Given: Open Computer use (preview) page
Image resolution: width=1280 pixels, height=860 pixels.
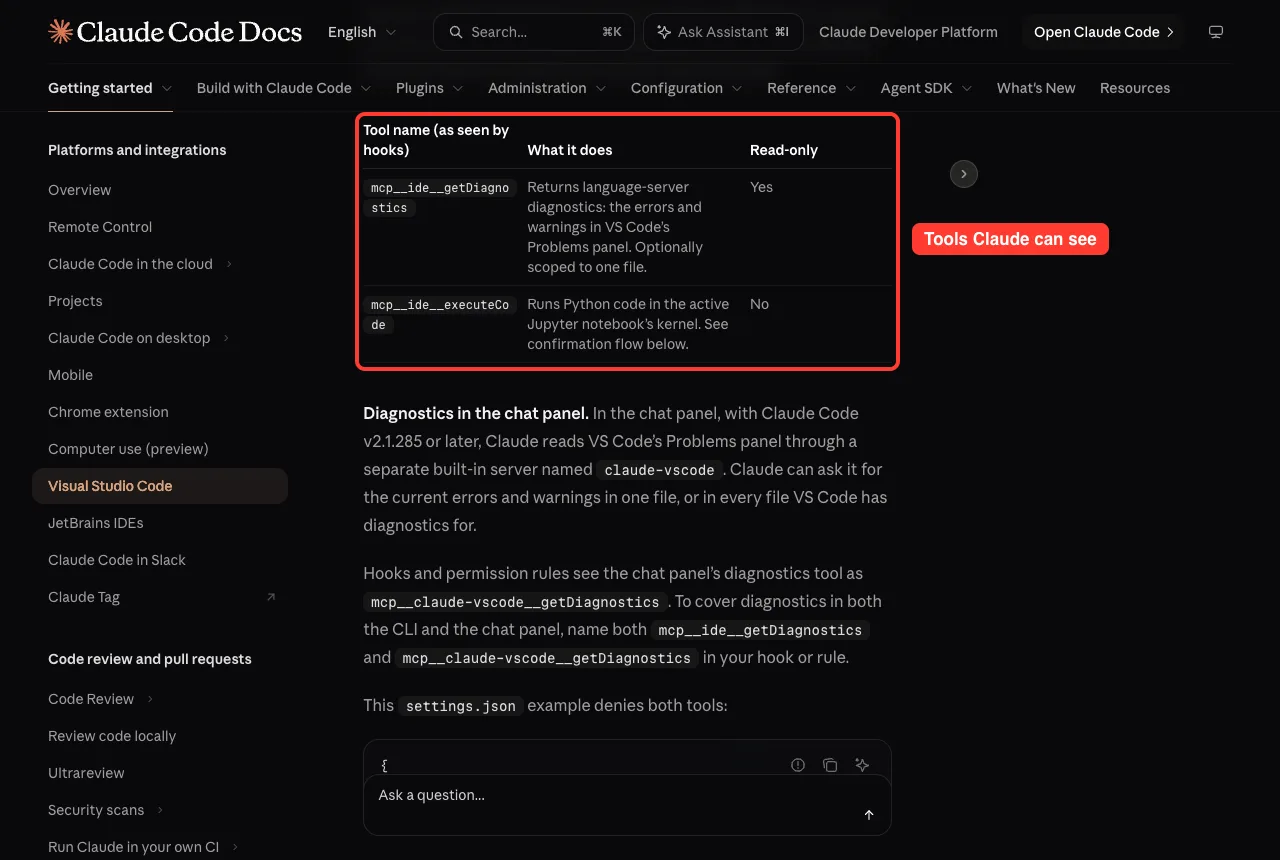Looking at the screenshot, I should (x=128, y=449).
